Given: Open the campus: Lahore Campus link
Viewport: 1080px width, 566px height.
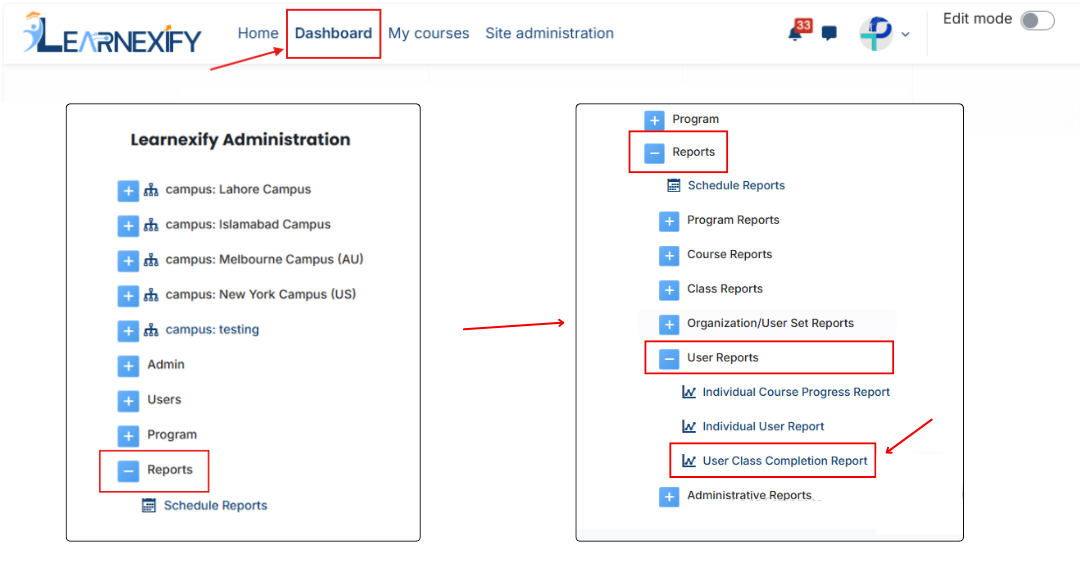Looking at the screenshot, I should (238, 189).
